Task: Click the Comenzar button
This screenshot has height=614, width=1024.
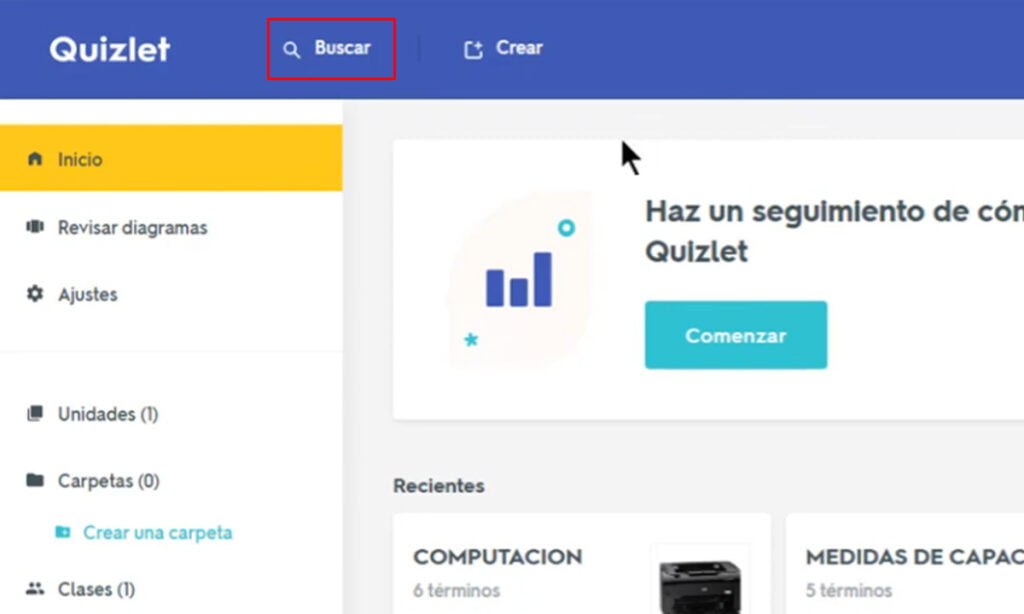Action: [736, 335]
